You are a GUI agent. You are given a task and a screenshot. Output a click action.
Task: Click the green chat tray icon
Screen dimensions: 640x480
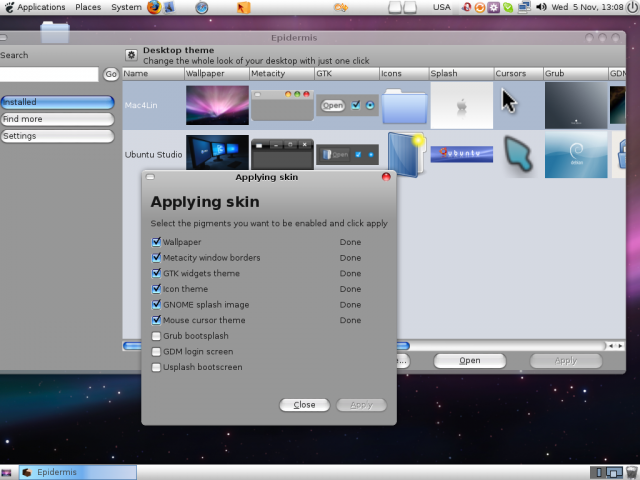508,7
